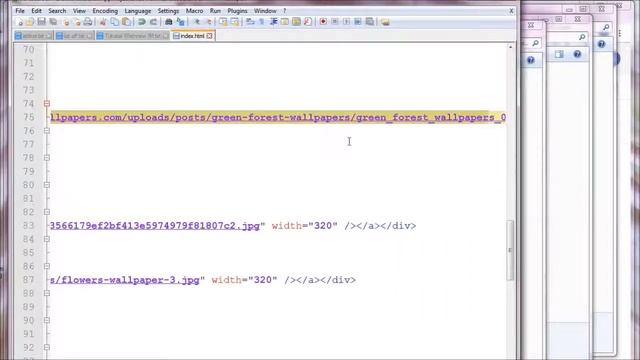Open the Search menu
Screen dimensions: 640x360
click(x=57, y=11)
